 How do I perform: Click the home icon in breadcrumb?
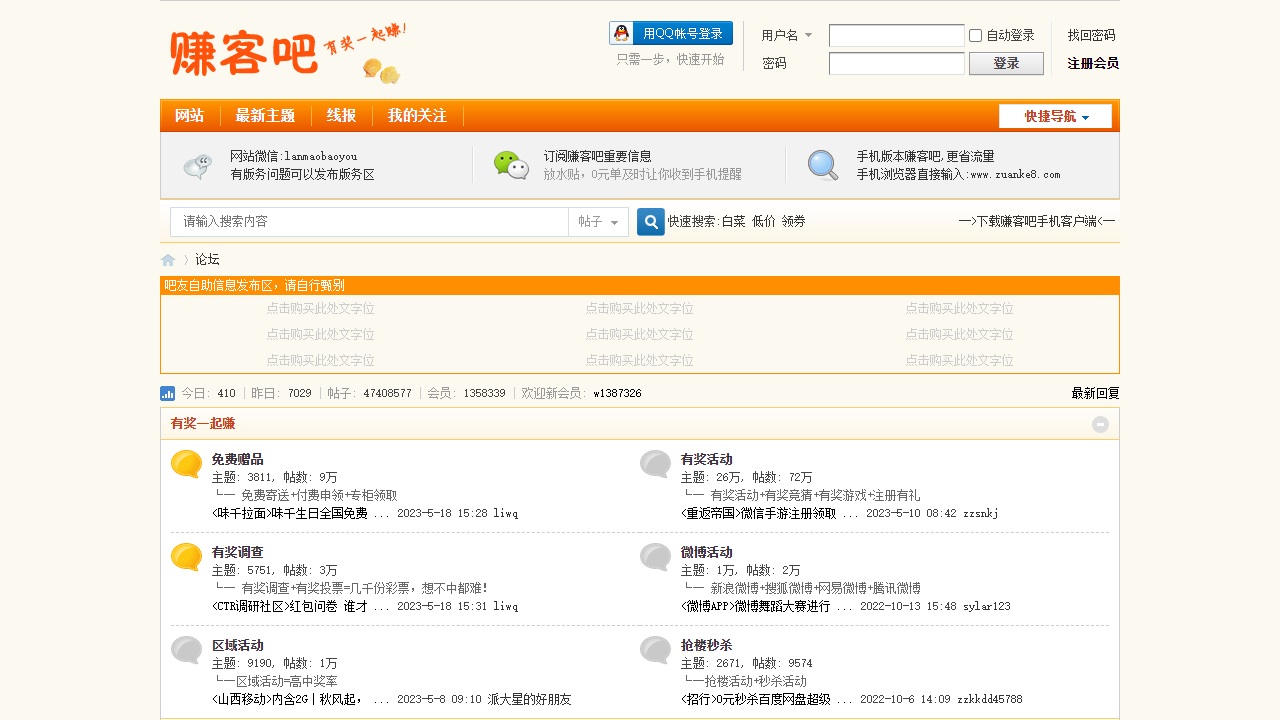pos(168,260)
